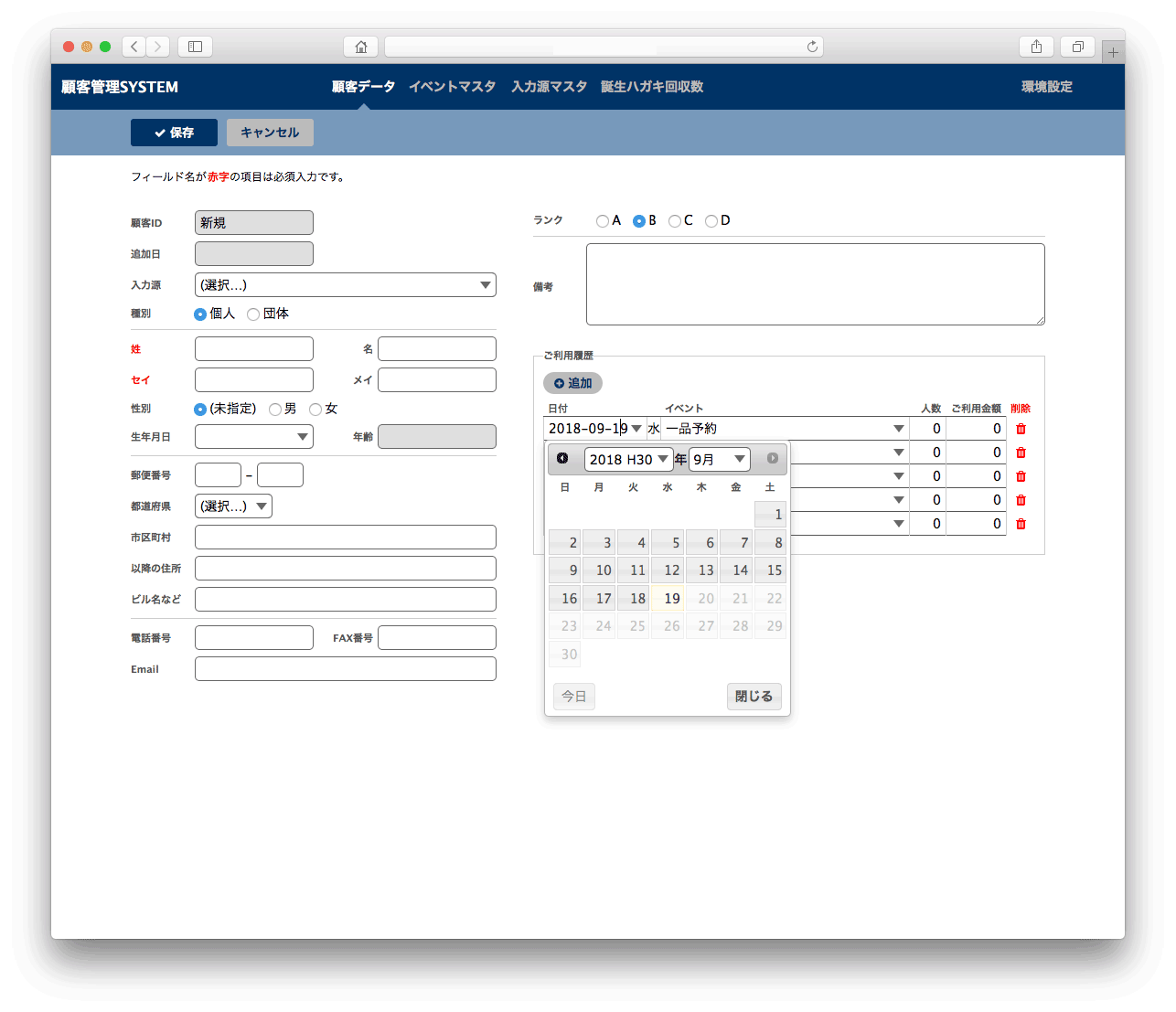Click the 以降の住所 input field
This screenshot has height=1012, width=1176.
(x=346, y=568)
